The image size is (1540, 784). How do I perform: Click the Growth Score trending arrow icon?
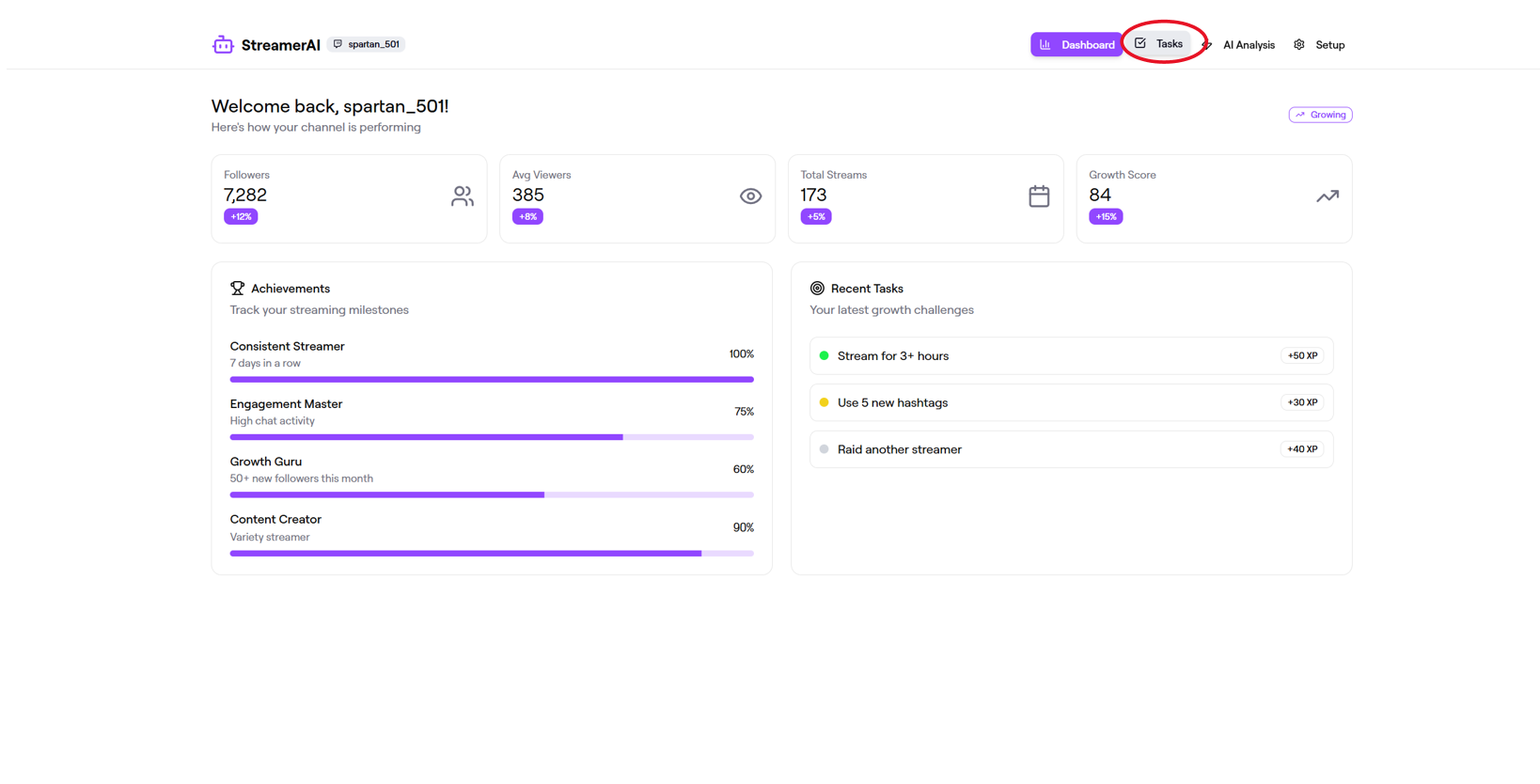1328,196
